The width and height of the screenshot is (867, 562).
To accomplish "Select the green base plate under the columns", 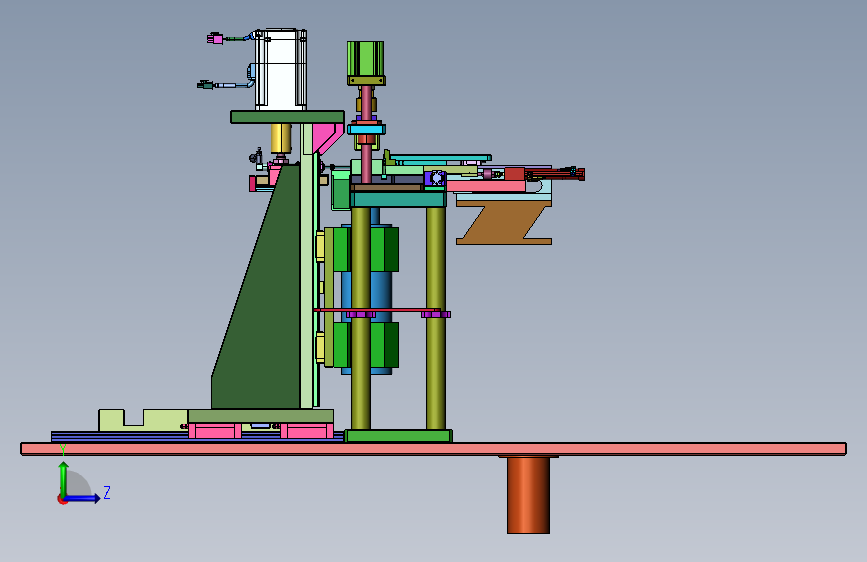I will (x=398, y=436).
